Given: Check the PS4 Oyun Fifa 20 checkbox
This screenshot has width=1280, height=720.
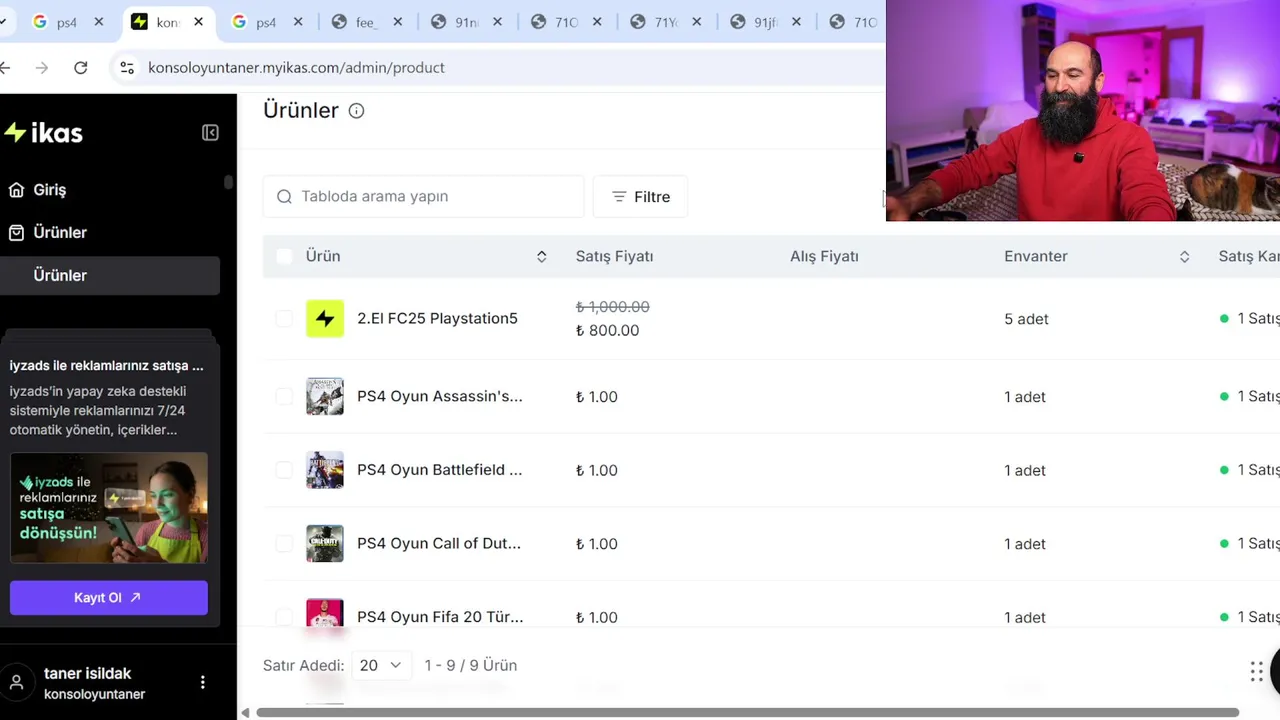Looking at the screenshot, I should (x=284, y=617).
